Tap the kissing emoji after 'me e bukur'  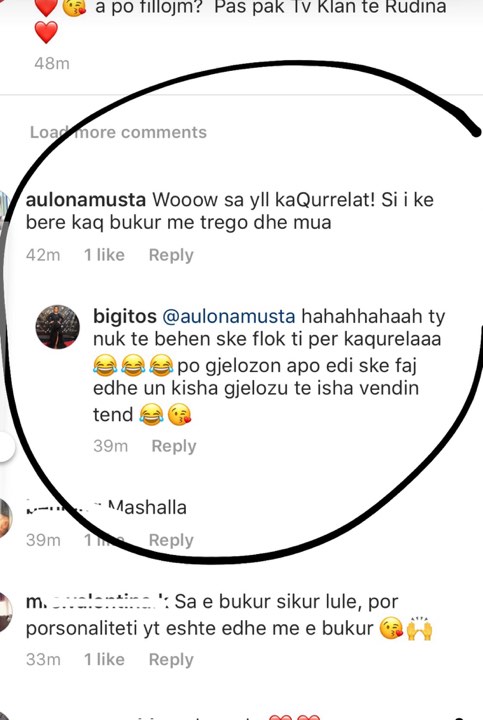pyautogui.click(x=391, y=629)
